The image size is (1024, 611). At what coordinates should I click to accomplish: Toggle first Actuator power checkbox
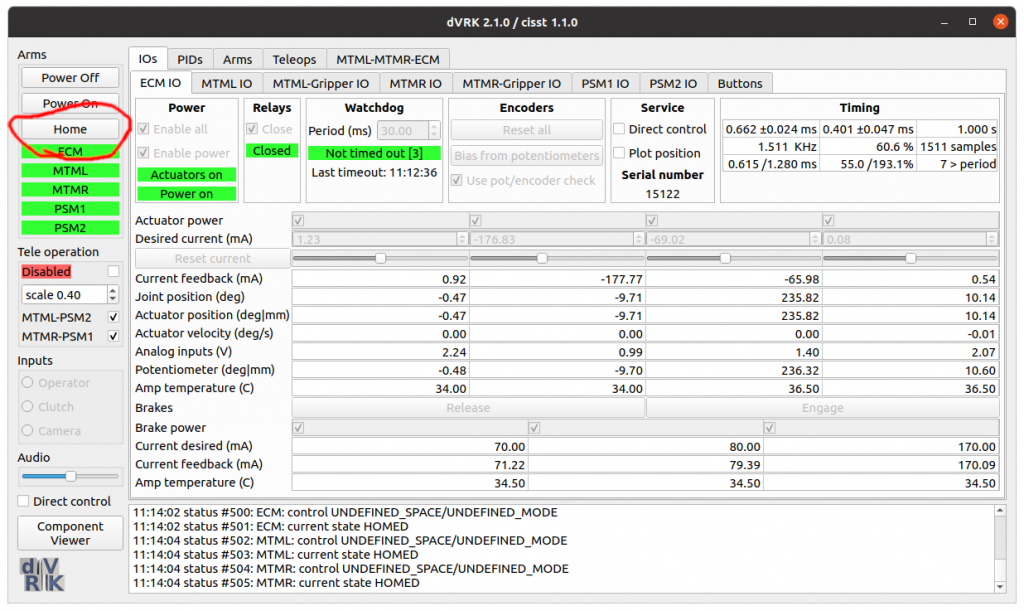298,221
